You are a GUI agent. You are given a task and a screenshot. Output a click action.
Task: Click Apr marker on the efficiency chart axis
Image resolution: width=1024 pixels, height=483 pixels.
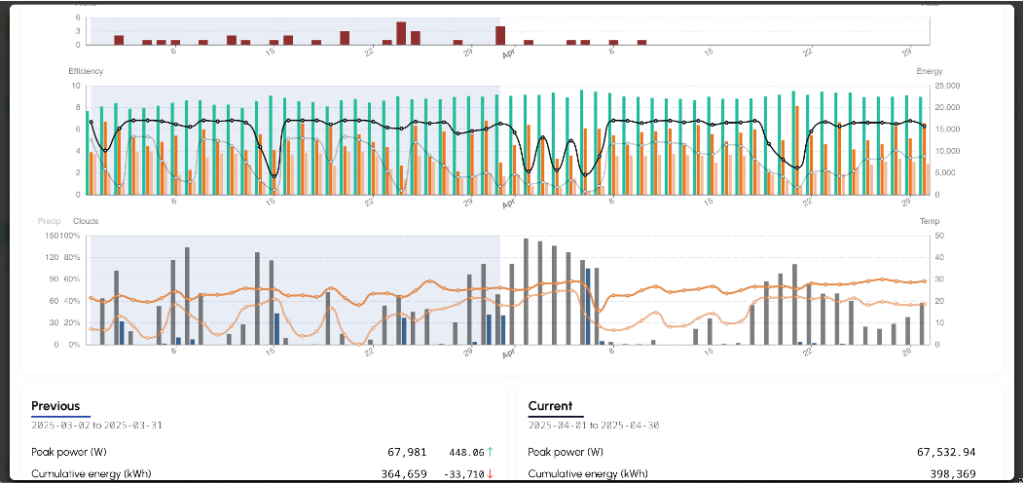click(x=507, y=201)
